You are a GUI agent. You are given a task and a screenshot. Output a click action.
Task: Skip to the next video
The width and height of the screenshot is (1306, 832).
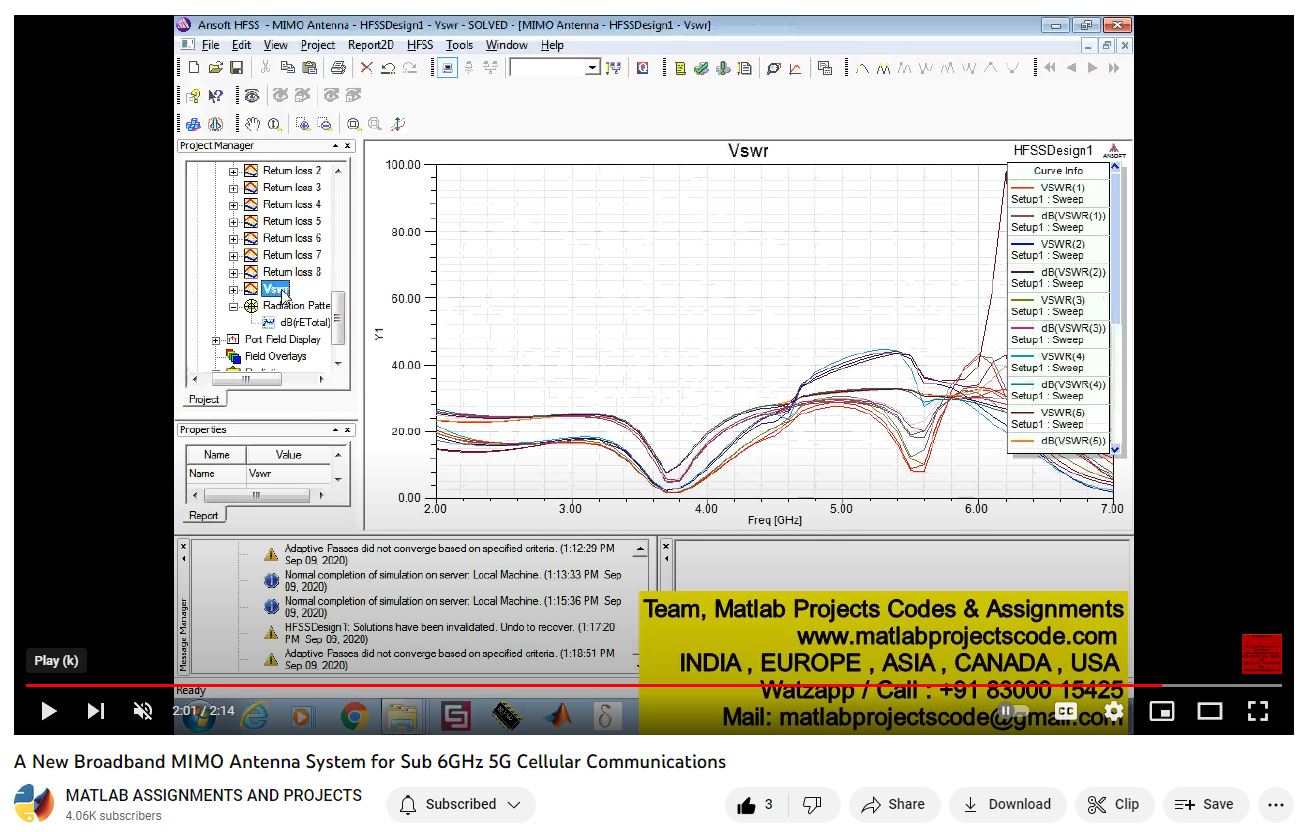pos(96,711)
